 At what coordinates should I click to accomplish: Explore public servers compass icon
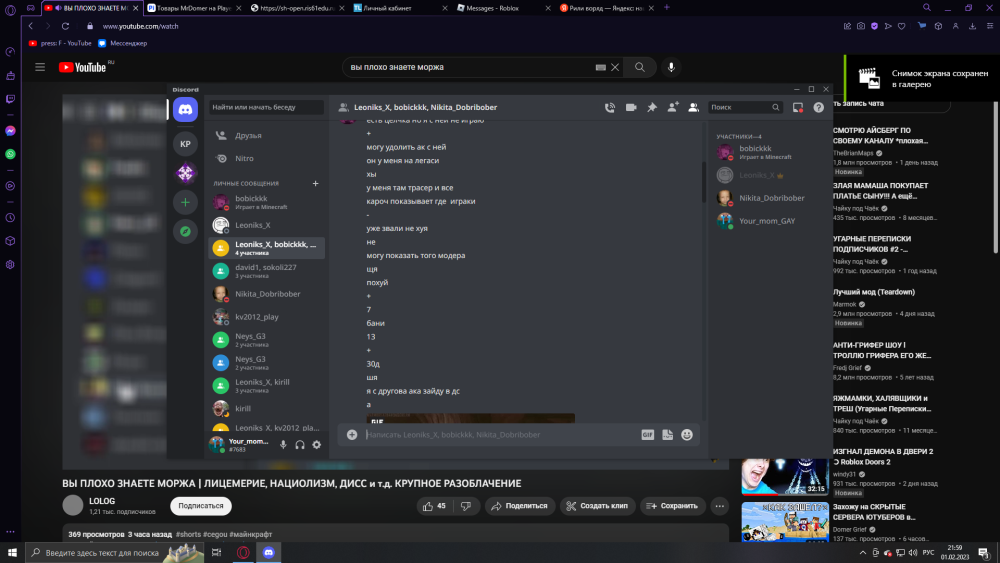pos(185,231)
